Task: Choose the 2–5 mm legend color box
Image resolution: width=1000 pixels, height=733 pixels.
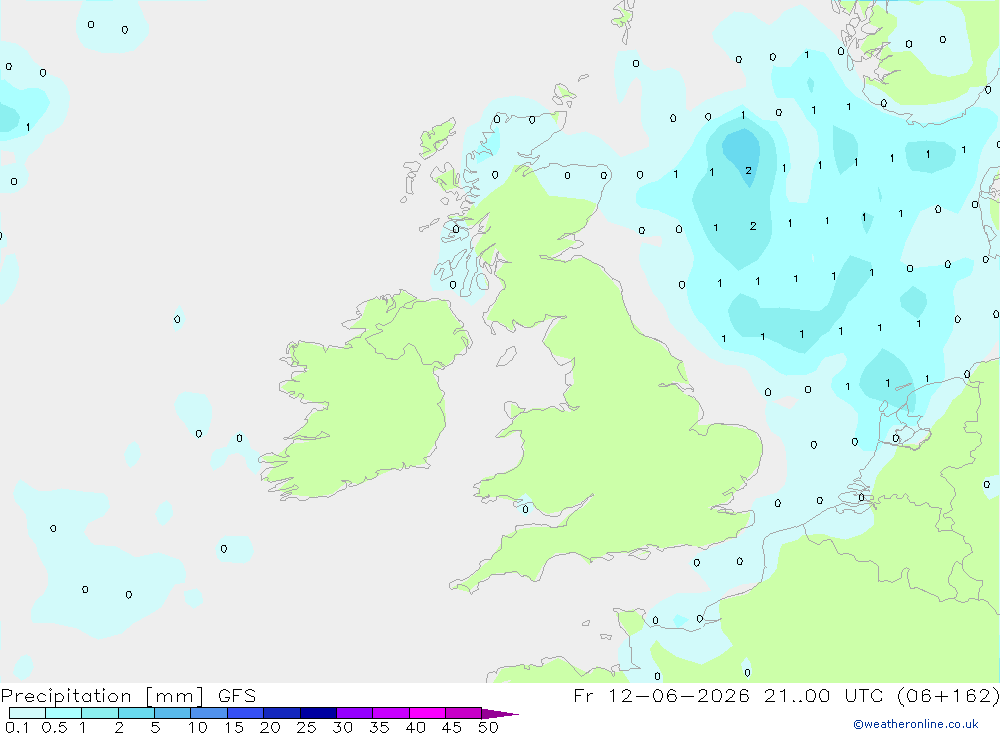Action: [x=136, y=713]
